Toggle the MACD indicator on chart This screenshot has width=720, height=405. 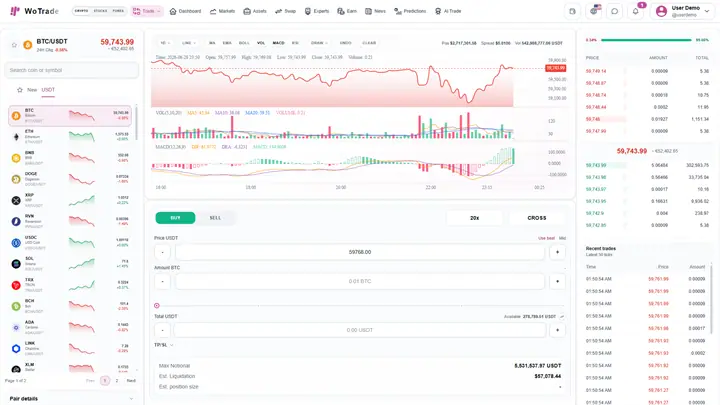[278, 43]
